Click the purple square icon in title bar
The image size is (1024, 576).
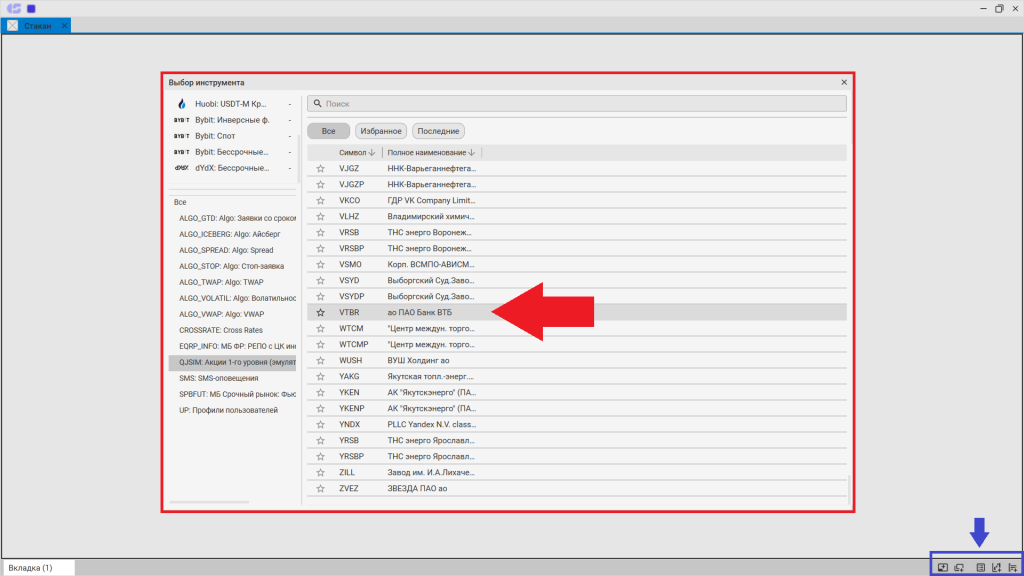click(31, 9)
